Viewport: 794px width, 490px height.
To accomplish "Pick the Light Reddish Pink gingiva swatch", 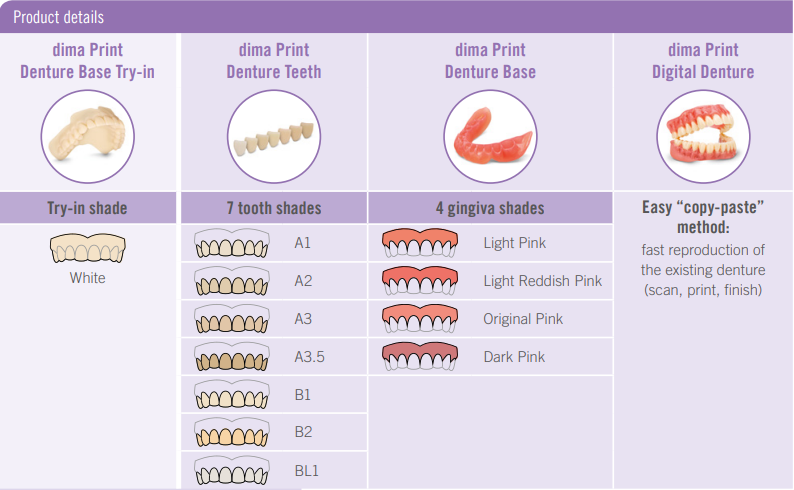I will pos(420,281).
